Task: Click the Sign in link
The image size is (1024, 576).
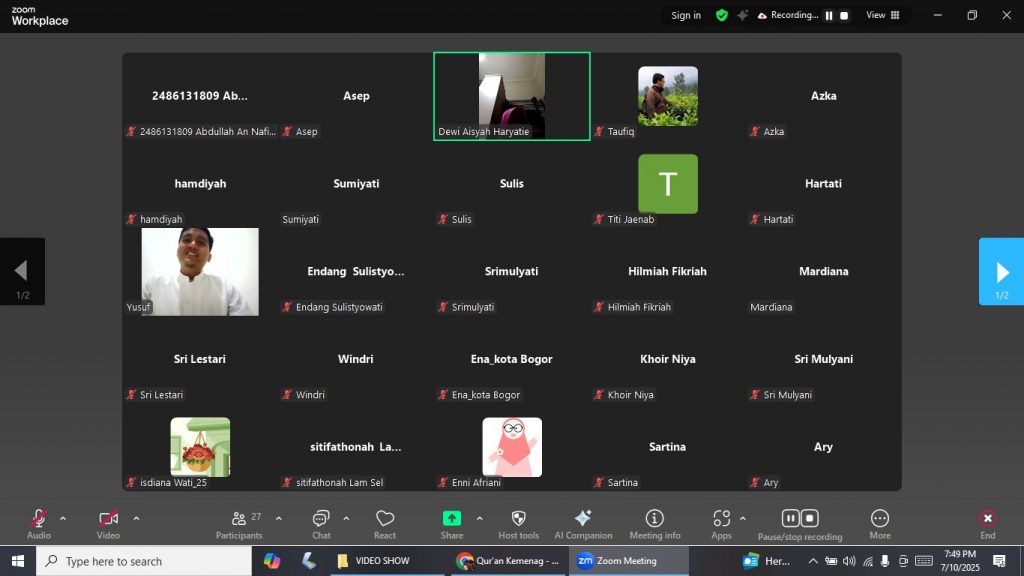Action: click(686, 15)
